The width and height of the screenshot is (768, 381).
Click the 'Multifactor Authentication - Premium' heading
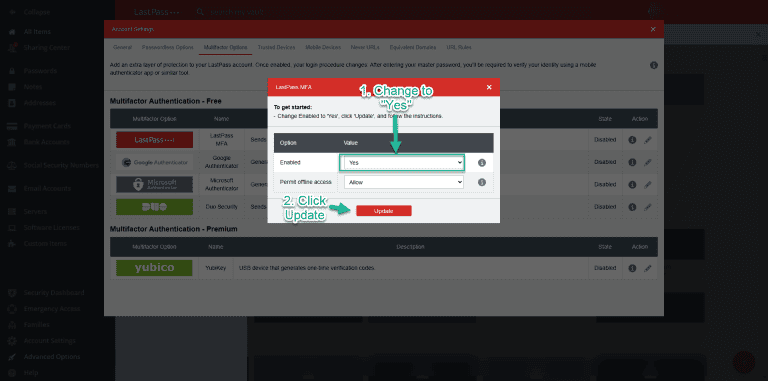point(173,229)
